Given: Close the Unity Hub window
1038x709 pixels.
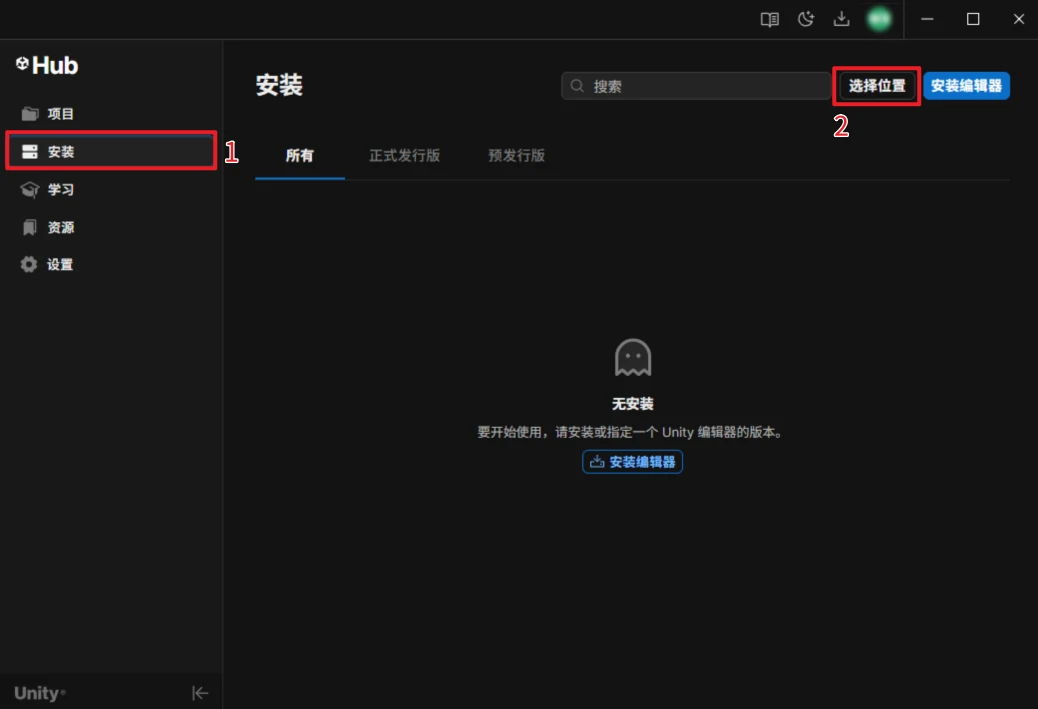Looking at the screenshot, I should [1019, 19].
